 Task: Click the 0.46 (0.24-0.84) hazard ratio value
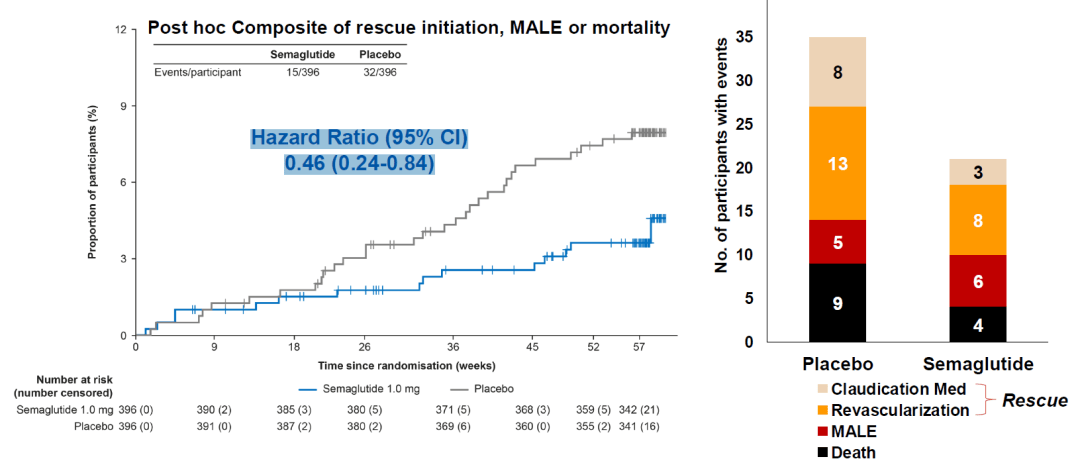pyautogui.click(x=359, y=165)
